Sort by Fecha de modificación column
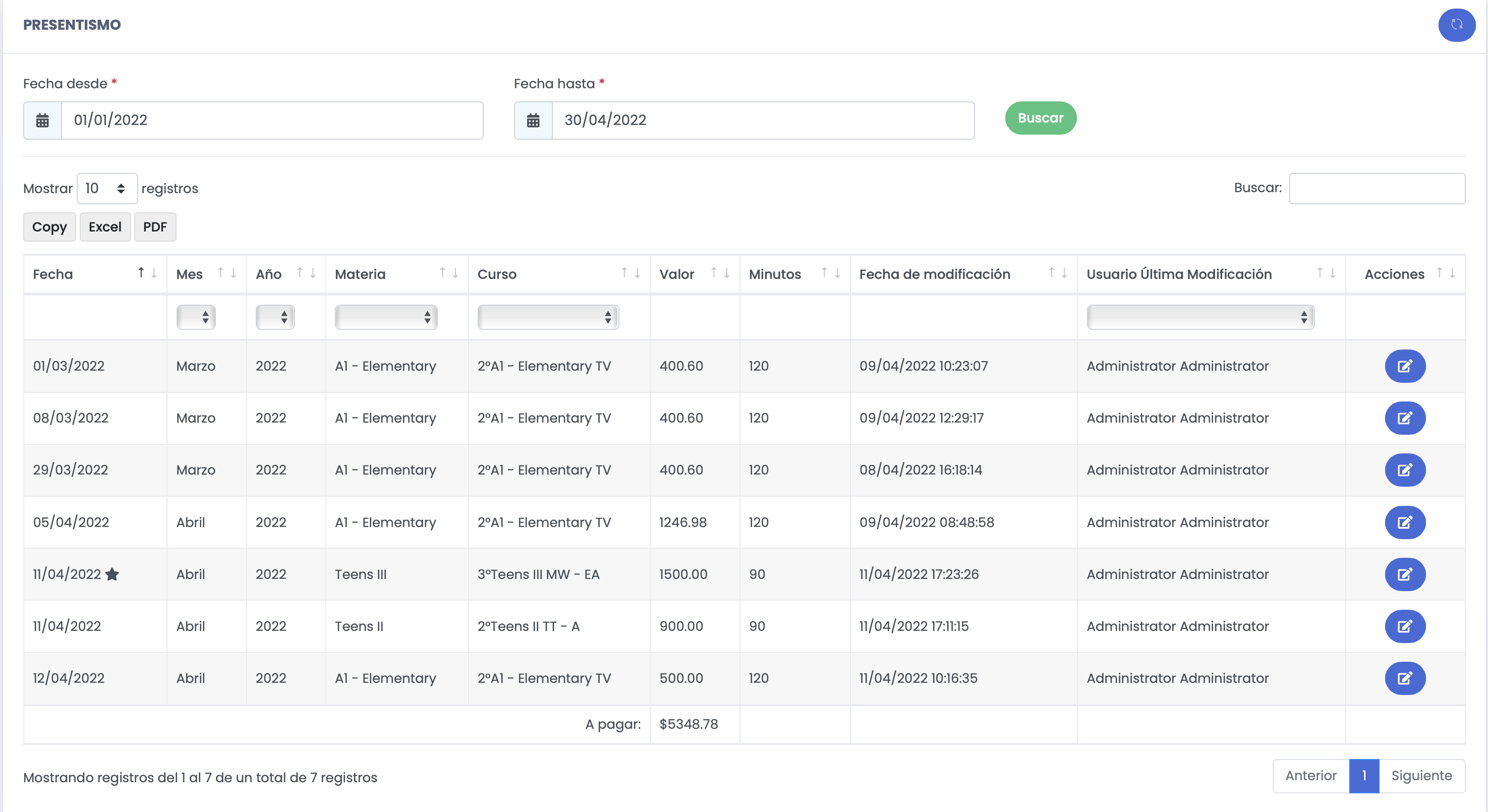1488x812 pixels. (x=963, y=274)
